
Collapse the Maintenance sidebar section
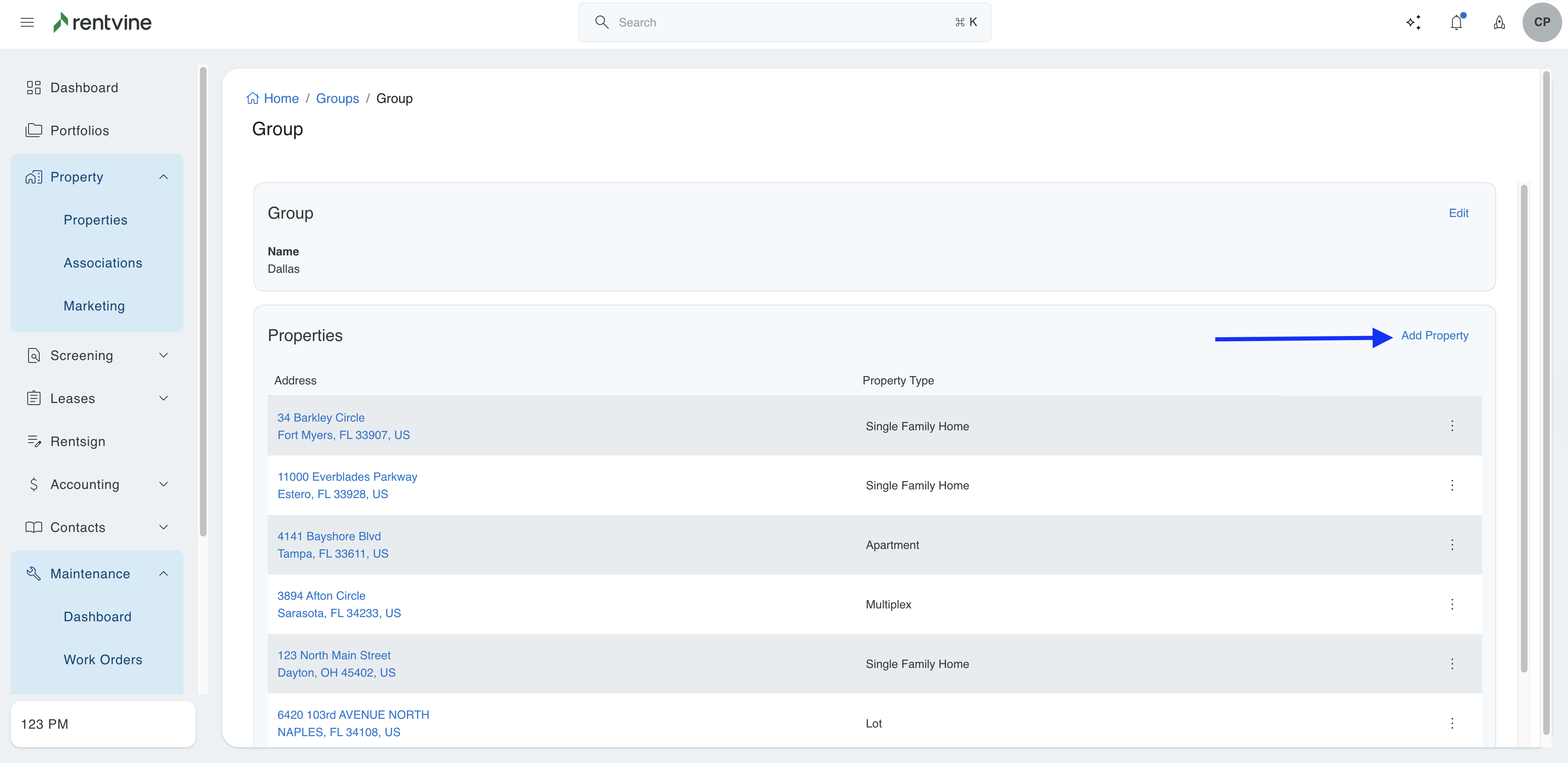pyautogui.click(x=163, y=574)
